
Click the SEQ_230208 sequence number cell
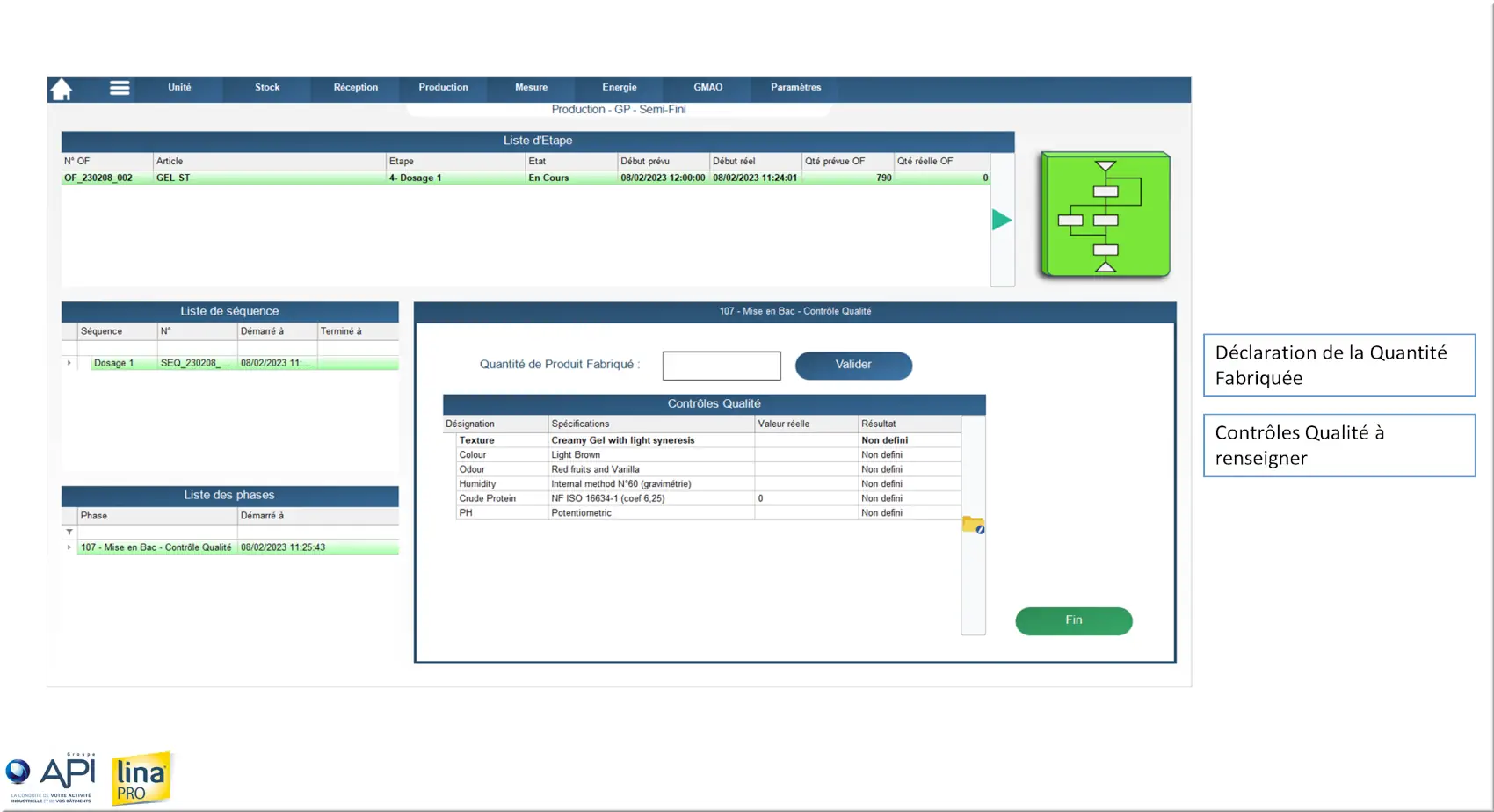click(197, 363)
